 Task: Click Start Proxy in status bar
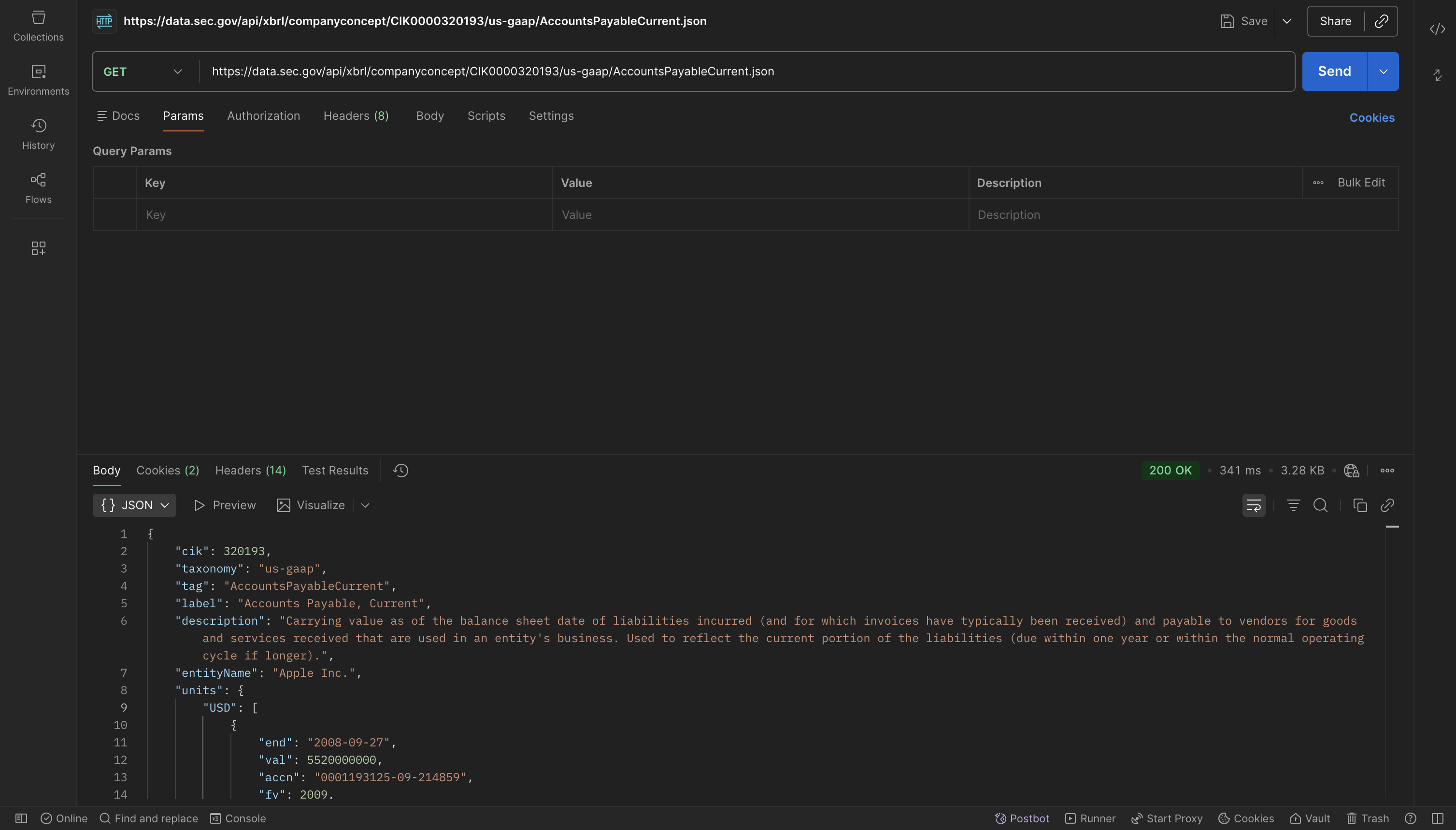pyautogui.click(x=1167, y=818)
